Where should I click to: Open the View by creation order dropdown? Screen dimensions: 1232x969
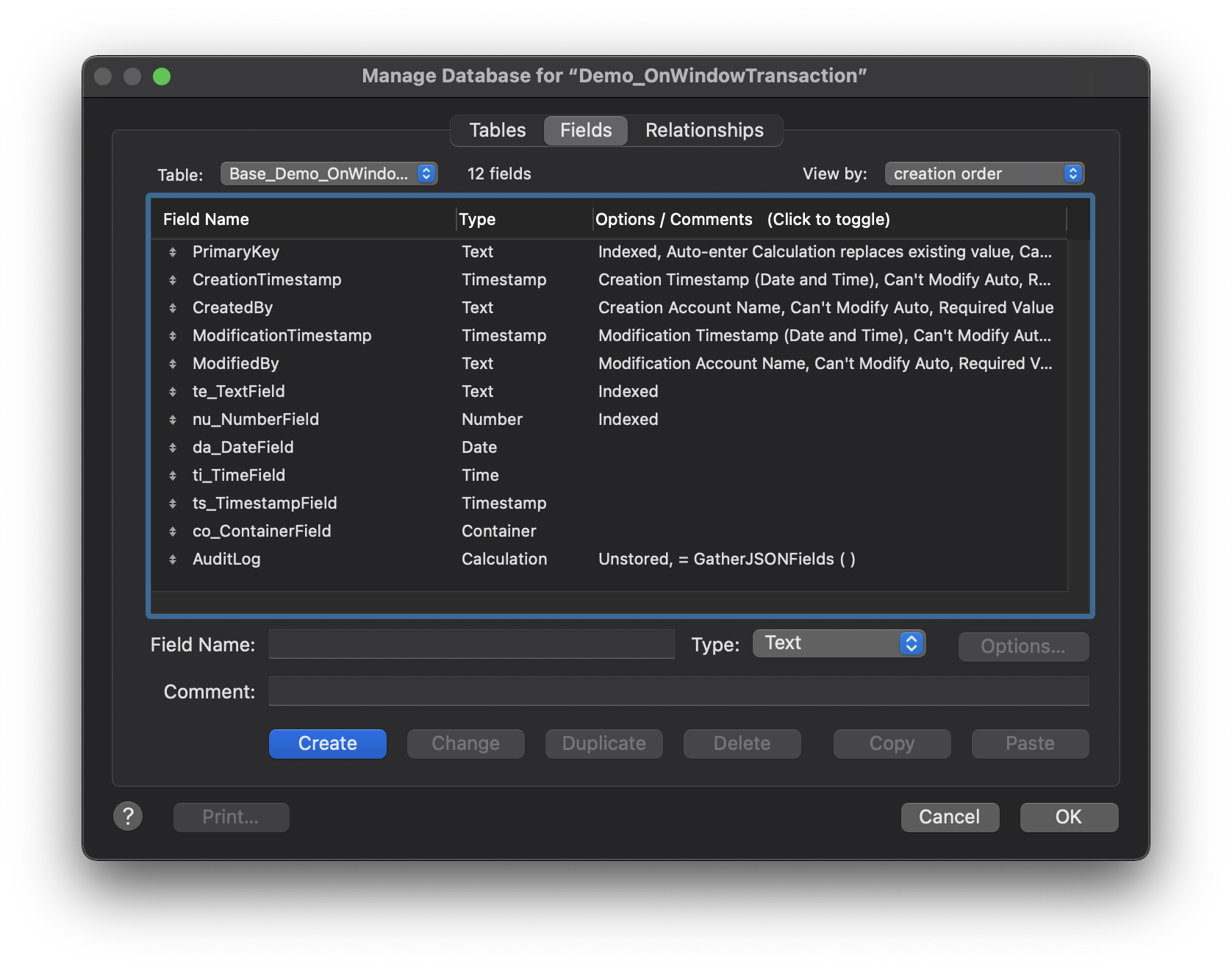984,174
